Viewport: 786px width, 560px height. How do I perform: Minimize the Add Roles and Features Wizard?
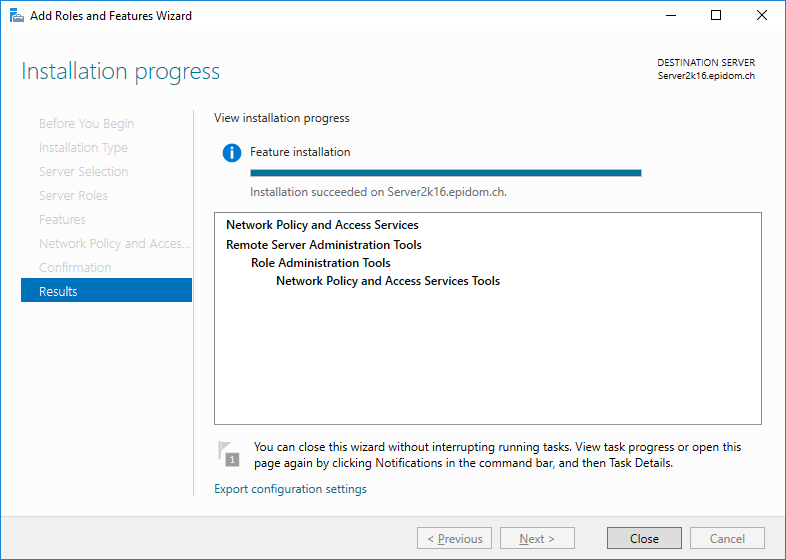[x=671, y=16]
